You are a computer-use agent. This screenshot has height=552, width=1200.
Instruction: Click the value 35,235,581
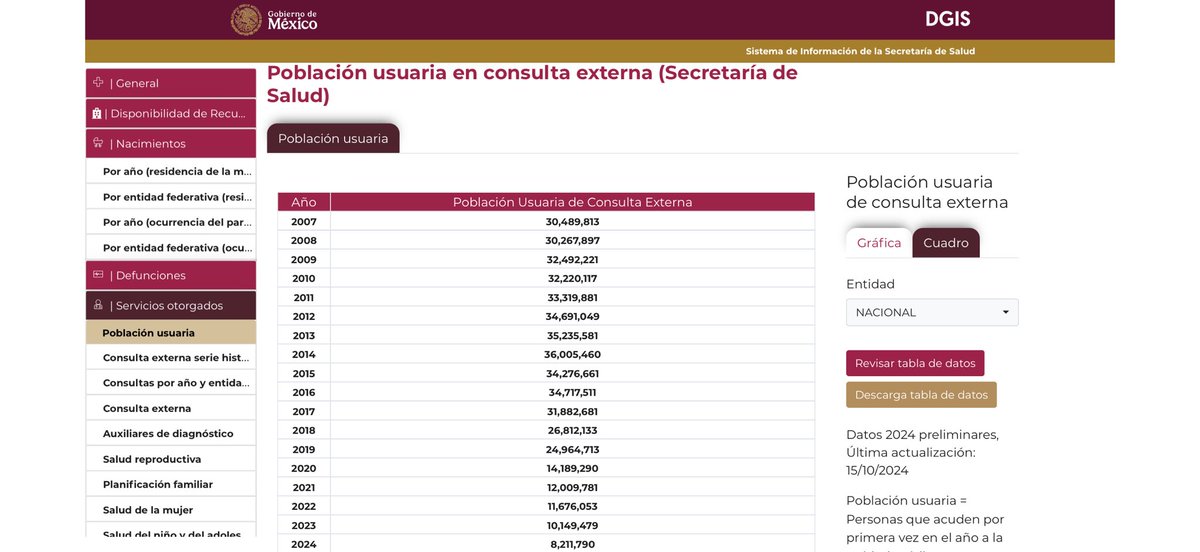[573, 335]
